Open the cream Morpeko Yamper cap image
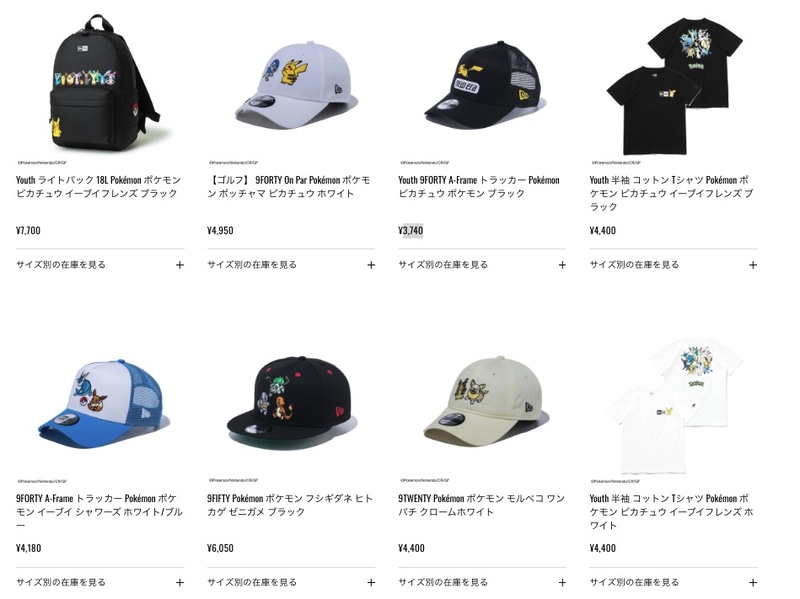Image resolution: width=800 pixels, height=599 pixels. click(485, 402)
